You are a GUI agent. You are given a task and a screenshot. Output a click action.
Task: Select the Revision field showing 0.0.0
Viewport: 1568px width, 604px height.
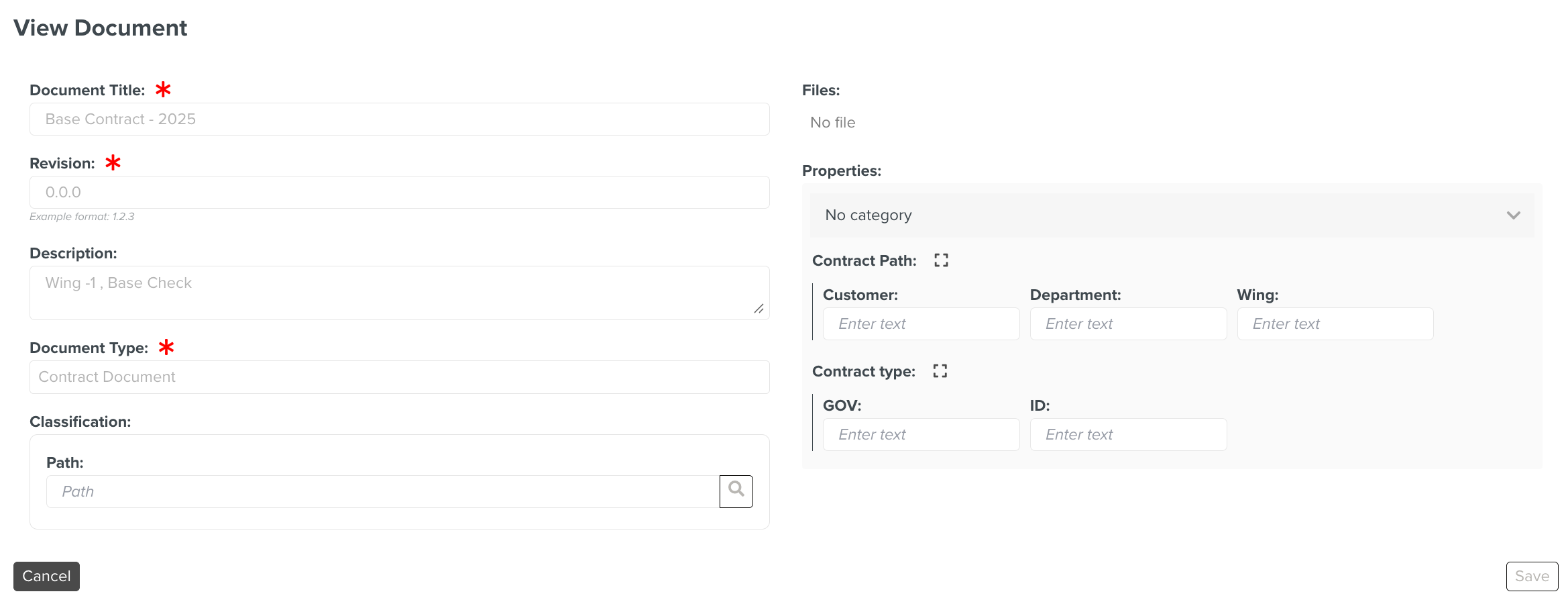coord(399,192)
